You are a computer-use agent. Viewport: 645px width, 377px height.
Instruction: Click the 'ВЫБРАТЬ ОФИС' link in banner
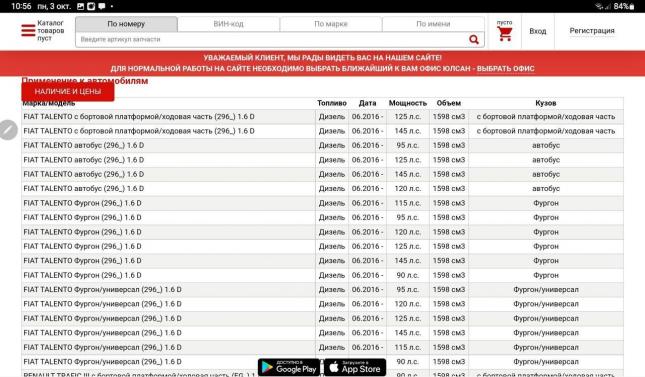(x=506, y=69)
